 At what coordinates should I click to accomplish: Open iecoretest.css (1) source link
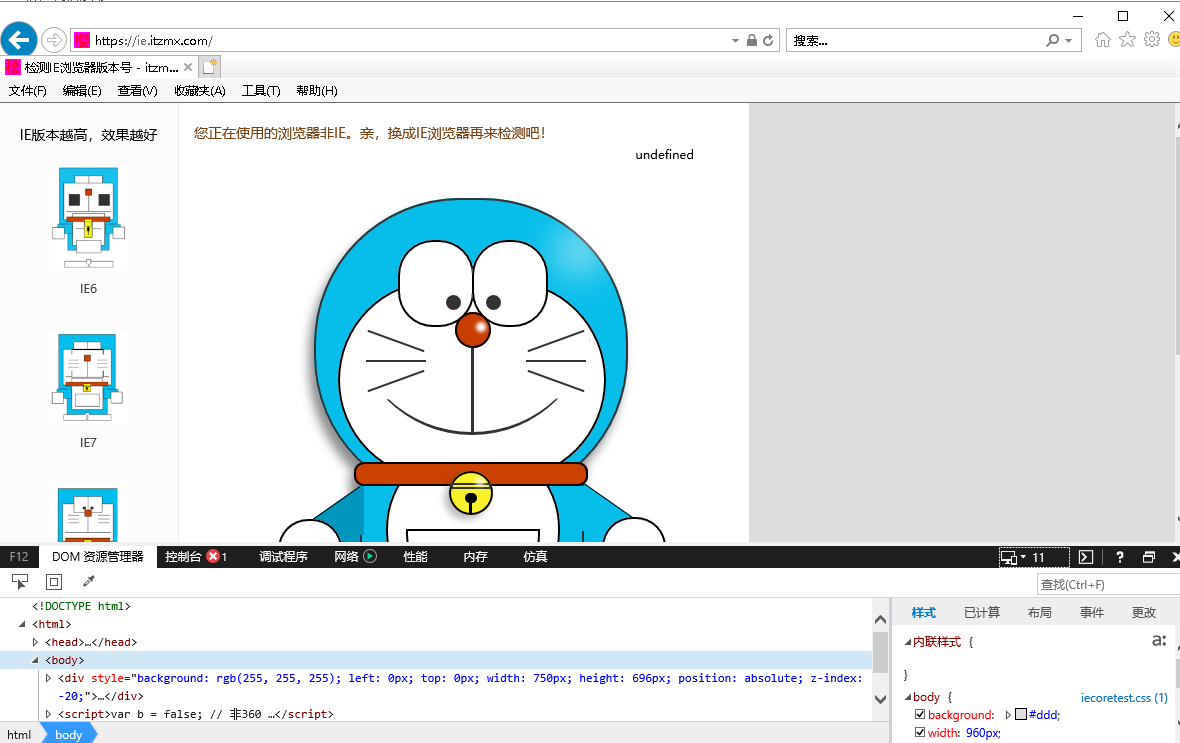point(1124,698)
